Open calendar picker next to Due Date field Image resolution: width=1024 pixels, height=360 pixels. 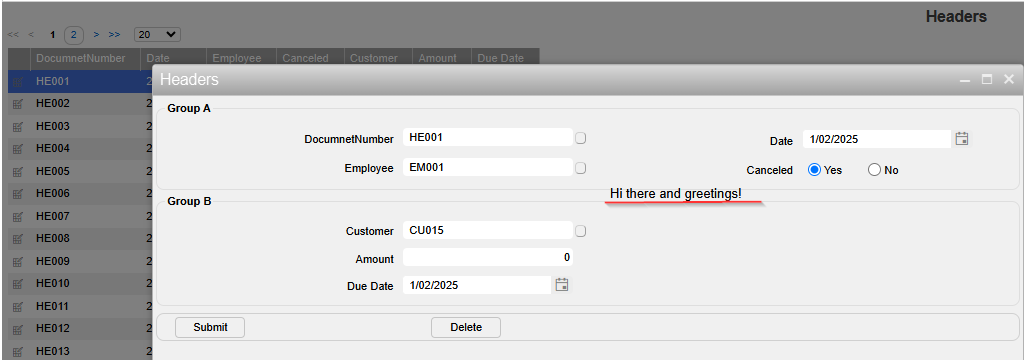(x=562, y=284)
